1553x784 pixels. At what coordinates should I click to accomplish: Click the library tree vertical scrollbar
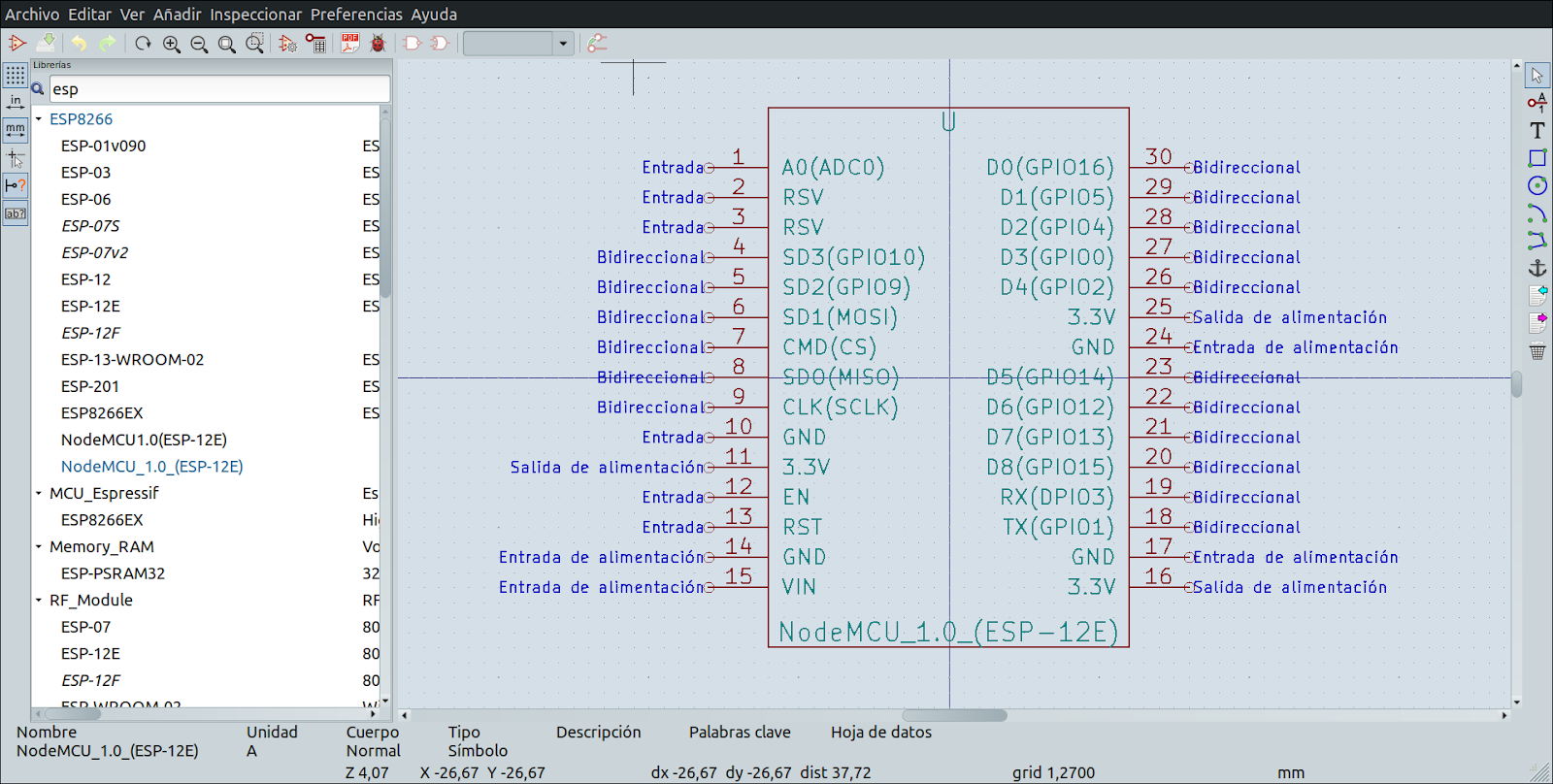pyautogui.click(x=385, y=208)
